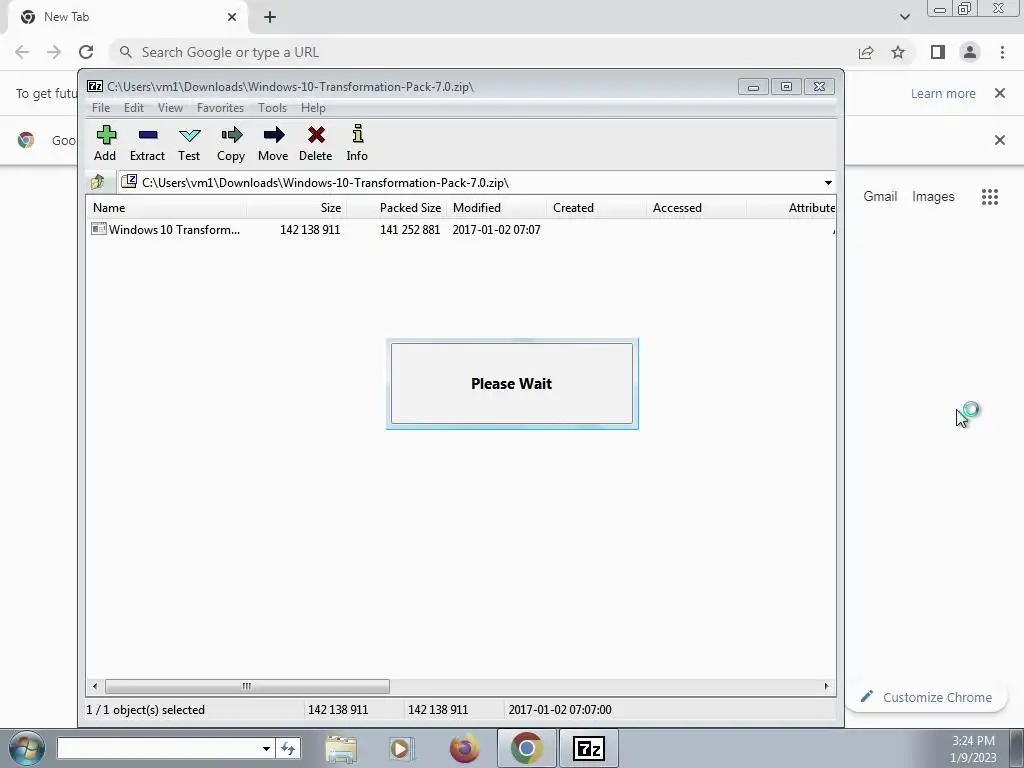Screen dimensions: 1024x768
Task: Open the Help menu
Action: (x=313, y=108)
